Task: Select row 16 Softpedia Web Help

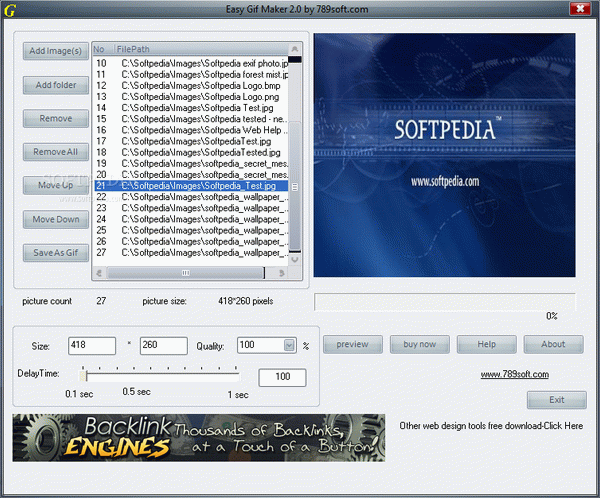Action: tap(191, 130)
